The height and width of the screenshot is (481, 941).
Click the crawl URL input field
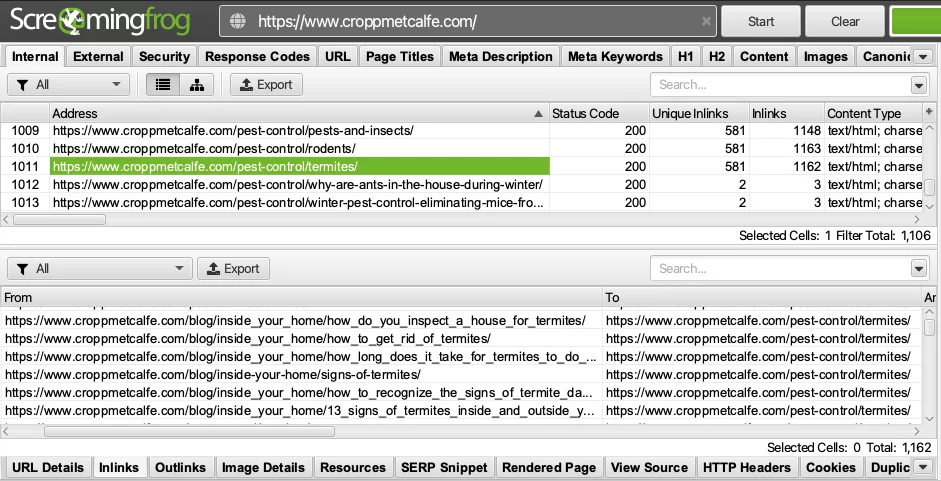point(468,22)
